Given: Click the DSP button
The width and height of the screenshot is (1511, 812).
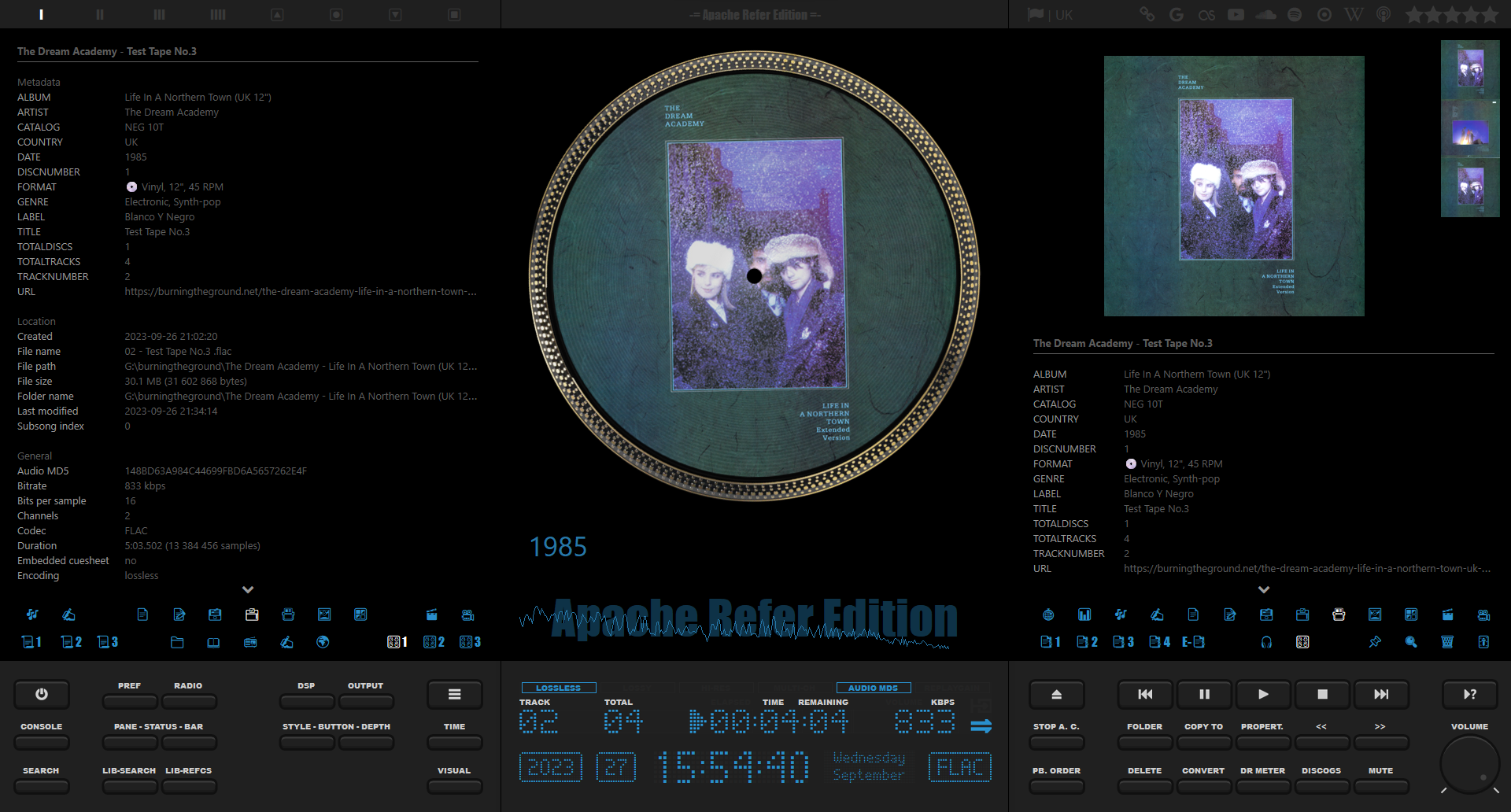Looking at the screenshot, I should pos(307,701).
